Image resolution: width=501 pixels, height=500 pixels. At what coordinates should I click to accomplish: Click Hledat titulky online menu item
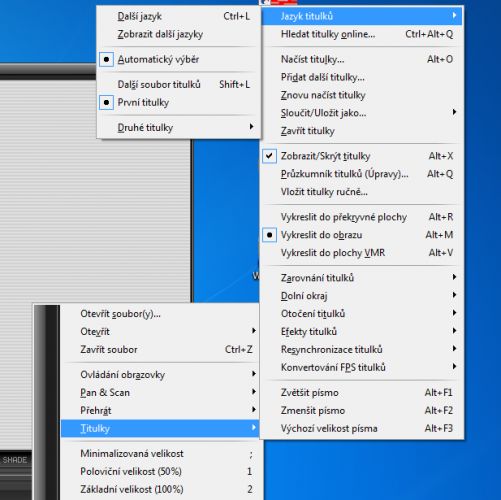[362, 34]
